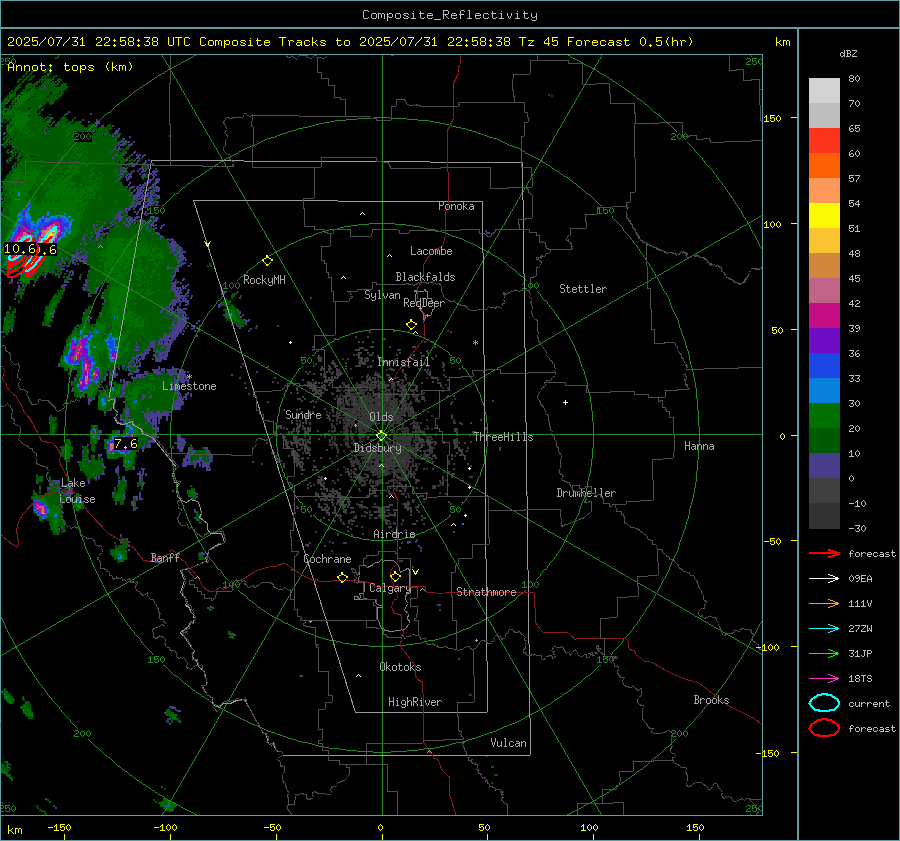Click the asterisk marker above Limestone
Viewport: 900px width, 841px height.
pyautogui.click(x=189, y=378)
